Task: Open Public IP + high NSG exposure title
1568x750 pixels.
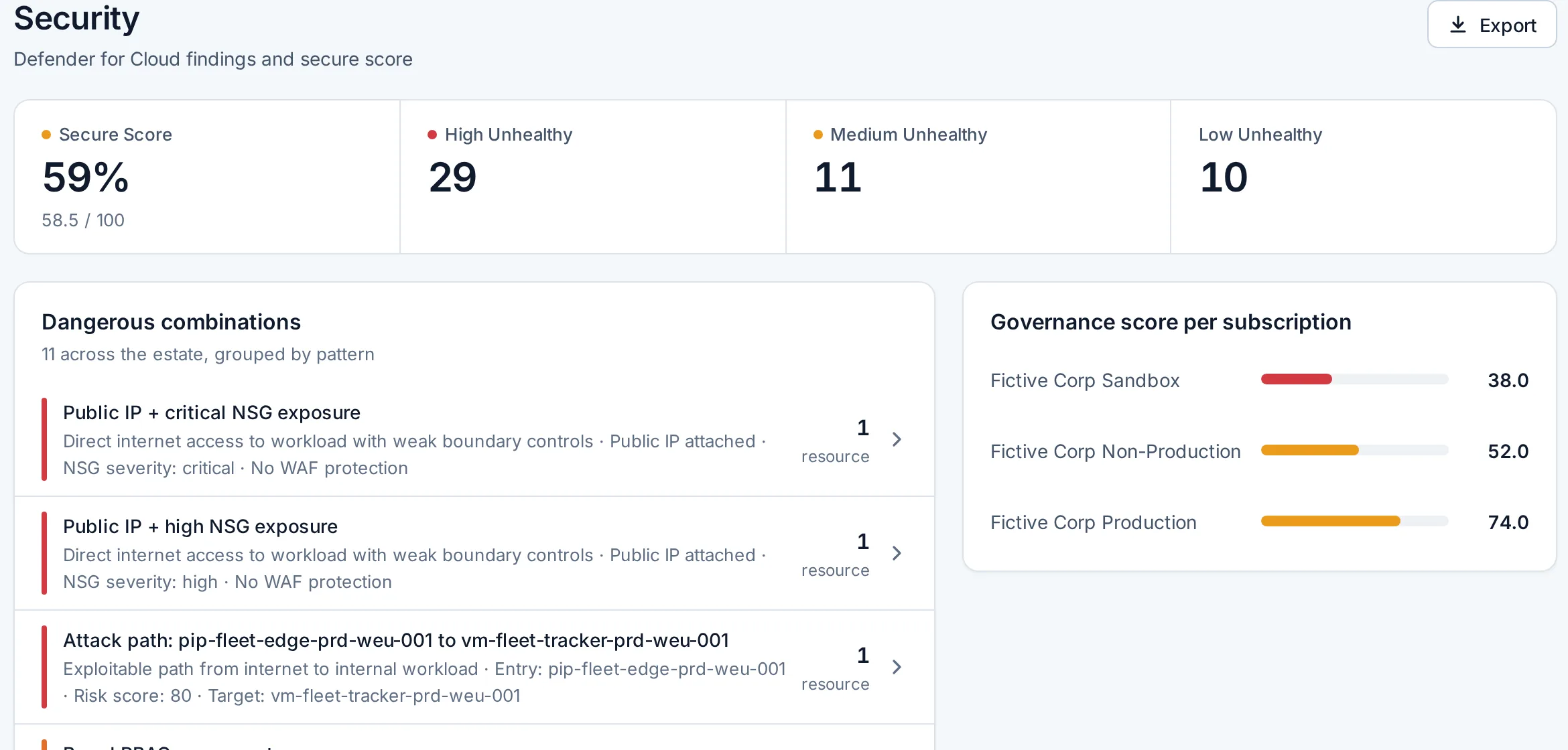Action: click(200, 526)
